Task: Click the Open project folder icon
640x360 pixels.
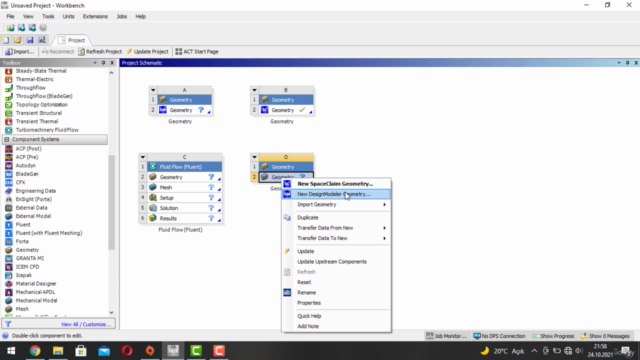Action: (18, 40)
